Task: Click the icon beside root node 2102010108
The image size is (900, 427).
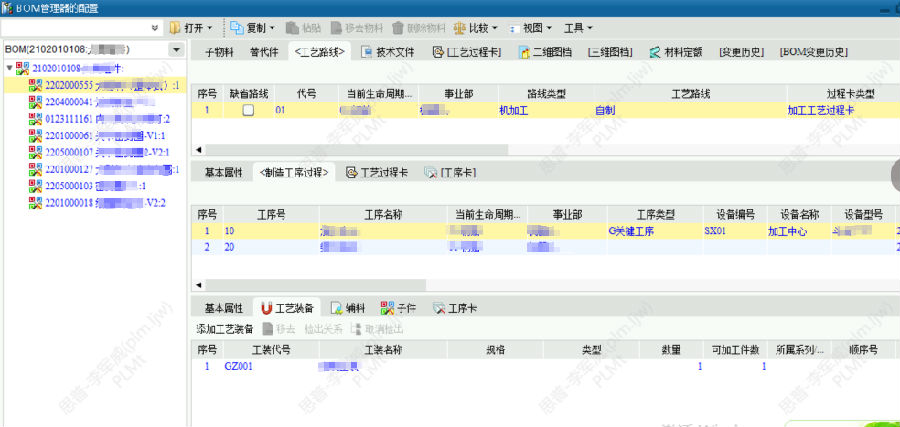Action: coord(22,69)
